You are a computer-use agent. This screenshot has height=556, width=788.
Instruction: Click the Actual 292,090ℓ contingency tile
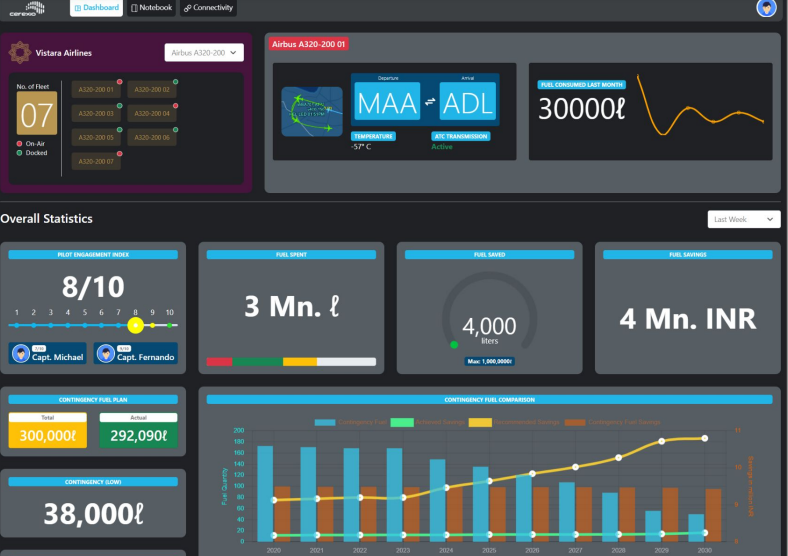coord(138,430)
